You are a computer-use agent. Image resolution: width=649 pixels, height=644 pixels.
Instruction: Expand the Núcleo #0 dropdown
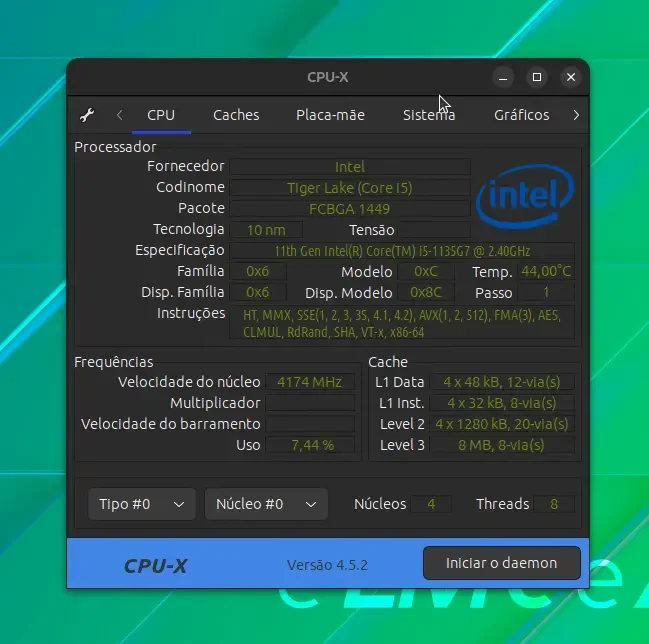click(x=266, y=504)
